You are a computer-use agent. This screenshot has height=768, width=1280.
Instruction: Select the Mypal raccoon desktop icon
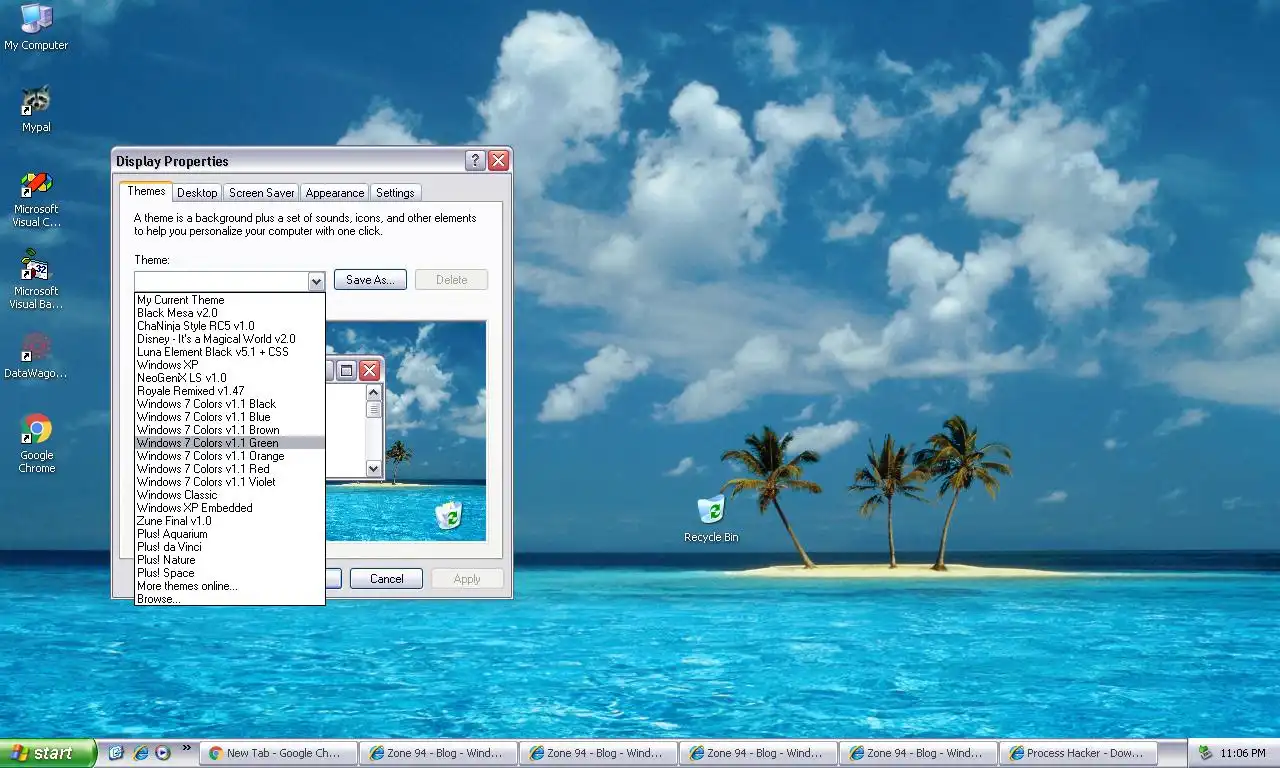(36, 109)
